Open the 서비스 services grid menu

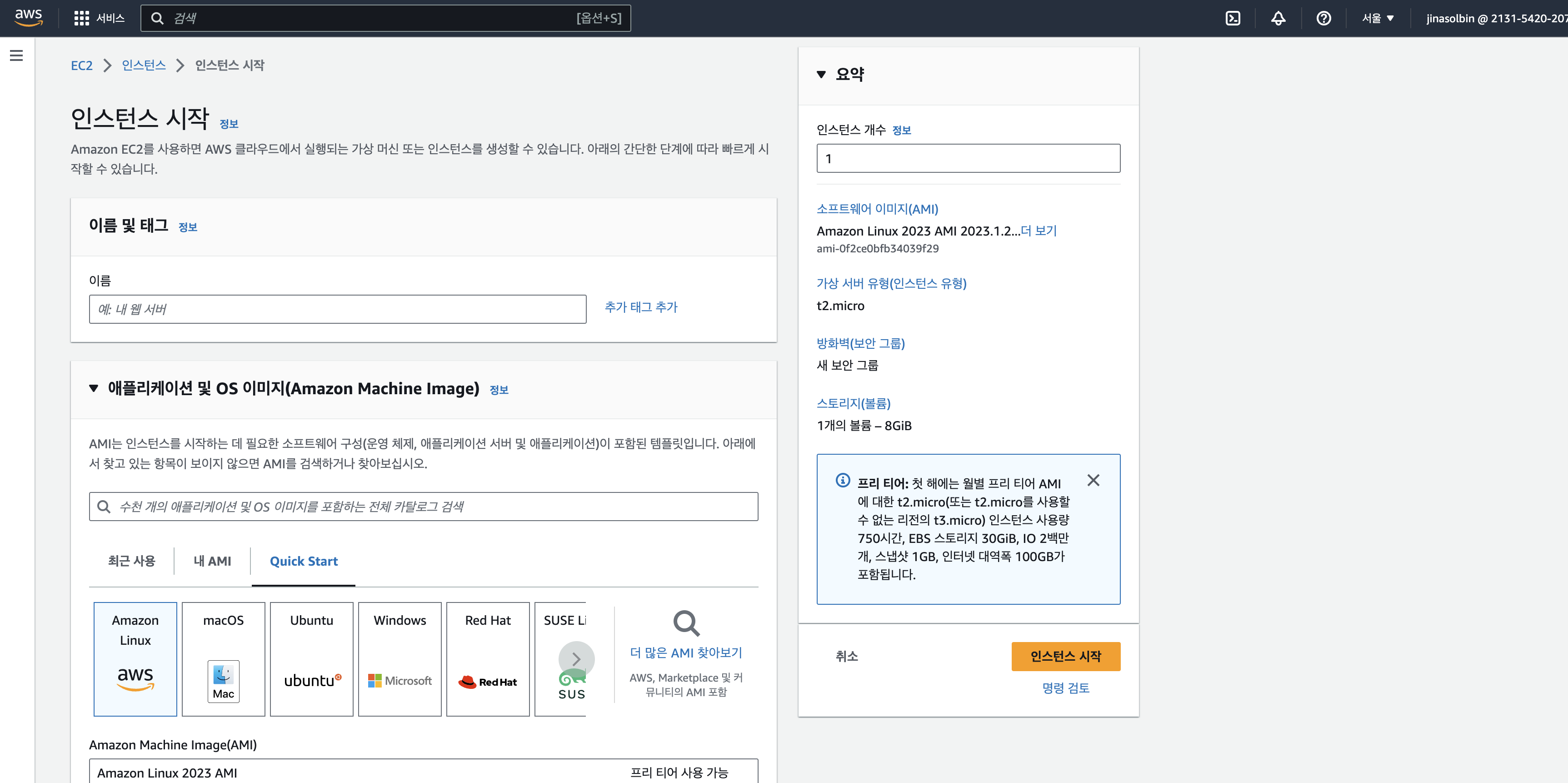point(99,18)
